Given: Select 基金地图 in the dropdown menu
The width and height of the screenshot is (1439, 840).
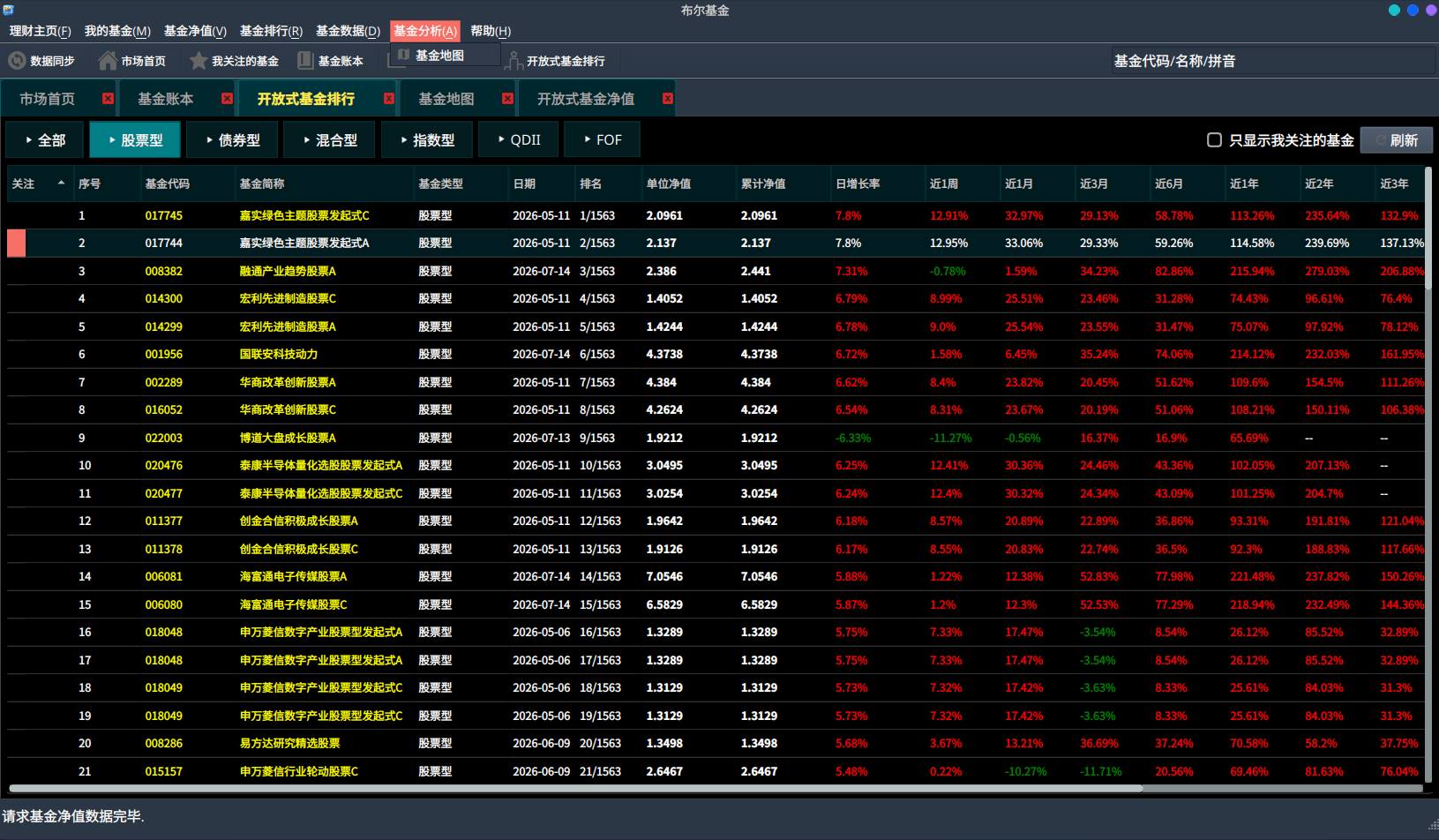Looking at the screenshot, I should (x=439, y=56).
